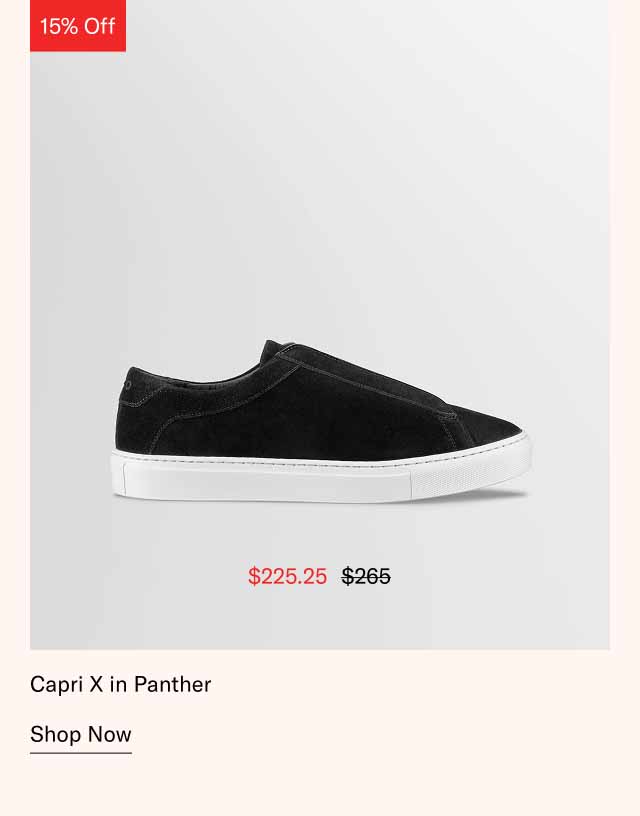This screenshot has height=816, width=640.
Task: Click the product title Capri X in Panther
Action: coord(120,685)
